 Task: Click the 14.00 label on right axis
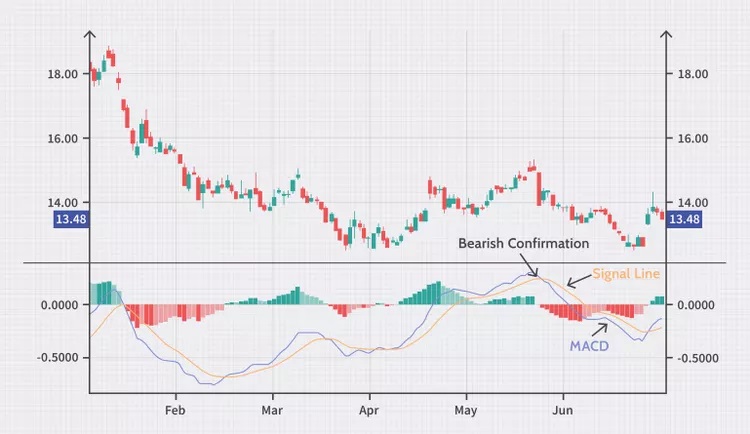(693, 203)
